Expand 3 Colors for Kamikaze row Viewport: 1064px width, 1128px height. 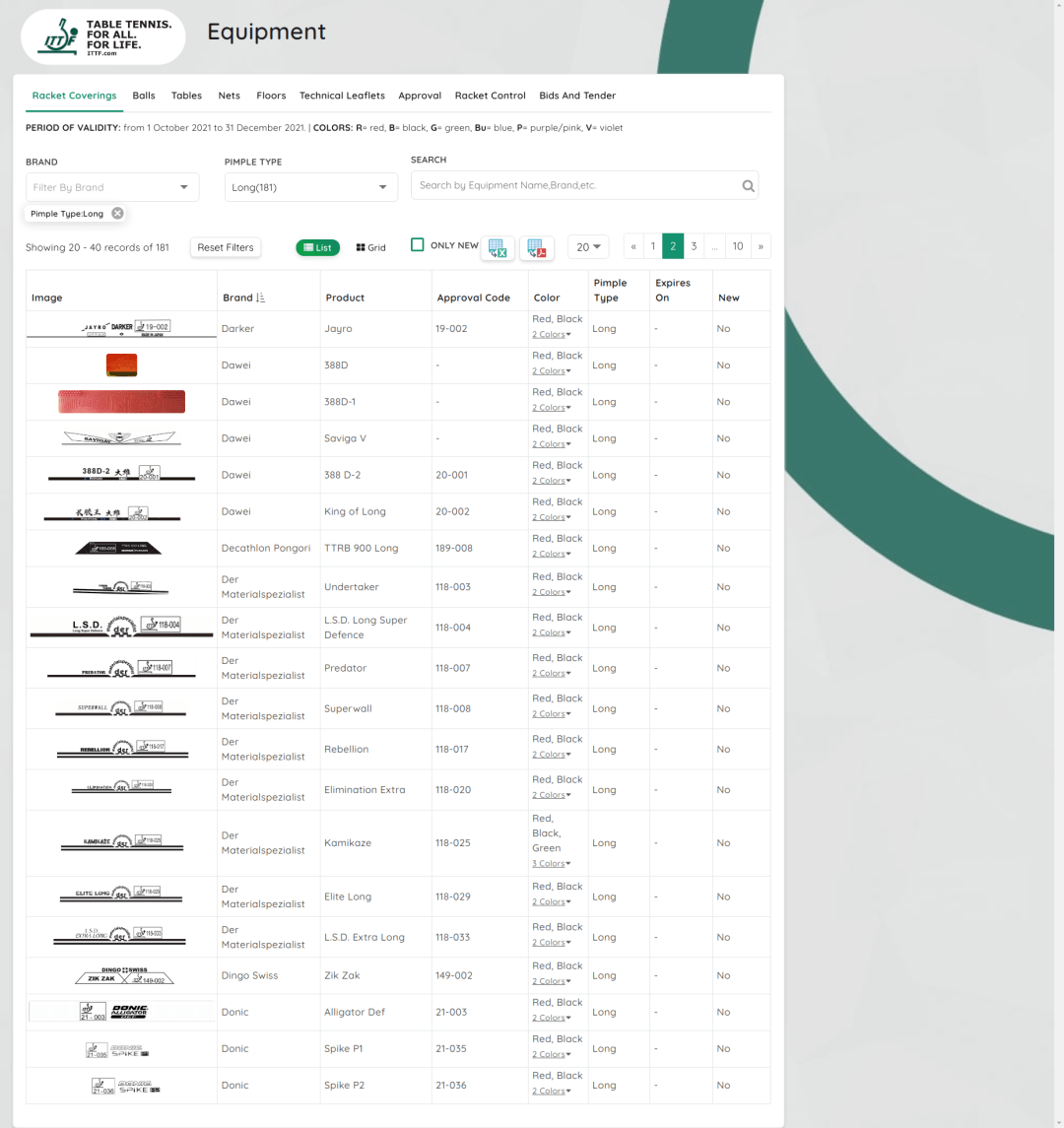(552, 864)
